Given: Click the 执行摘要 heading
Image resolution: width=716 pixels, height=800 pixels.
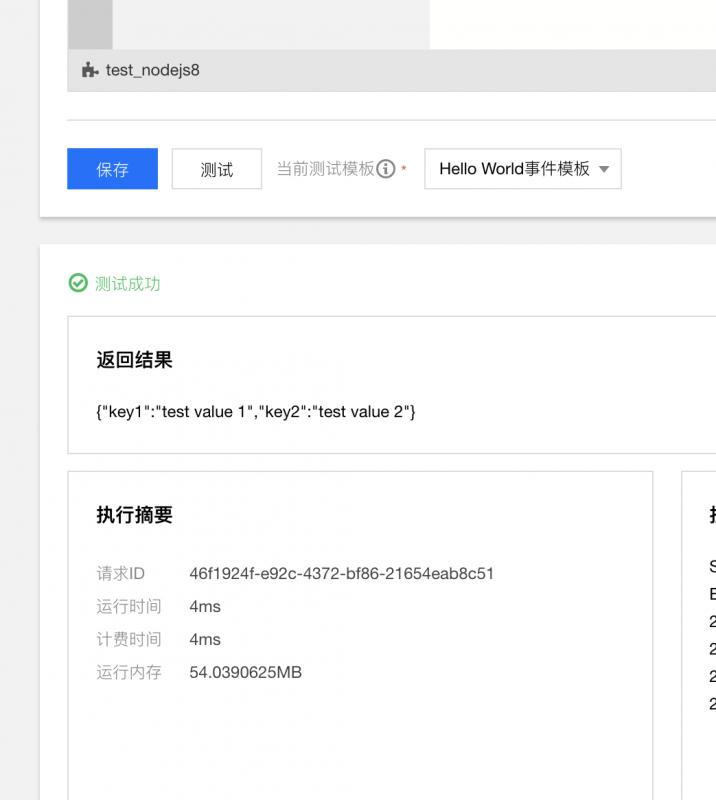Looking at the screenshot, I should 135,515.
